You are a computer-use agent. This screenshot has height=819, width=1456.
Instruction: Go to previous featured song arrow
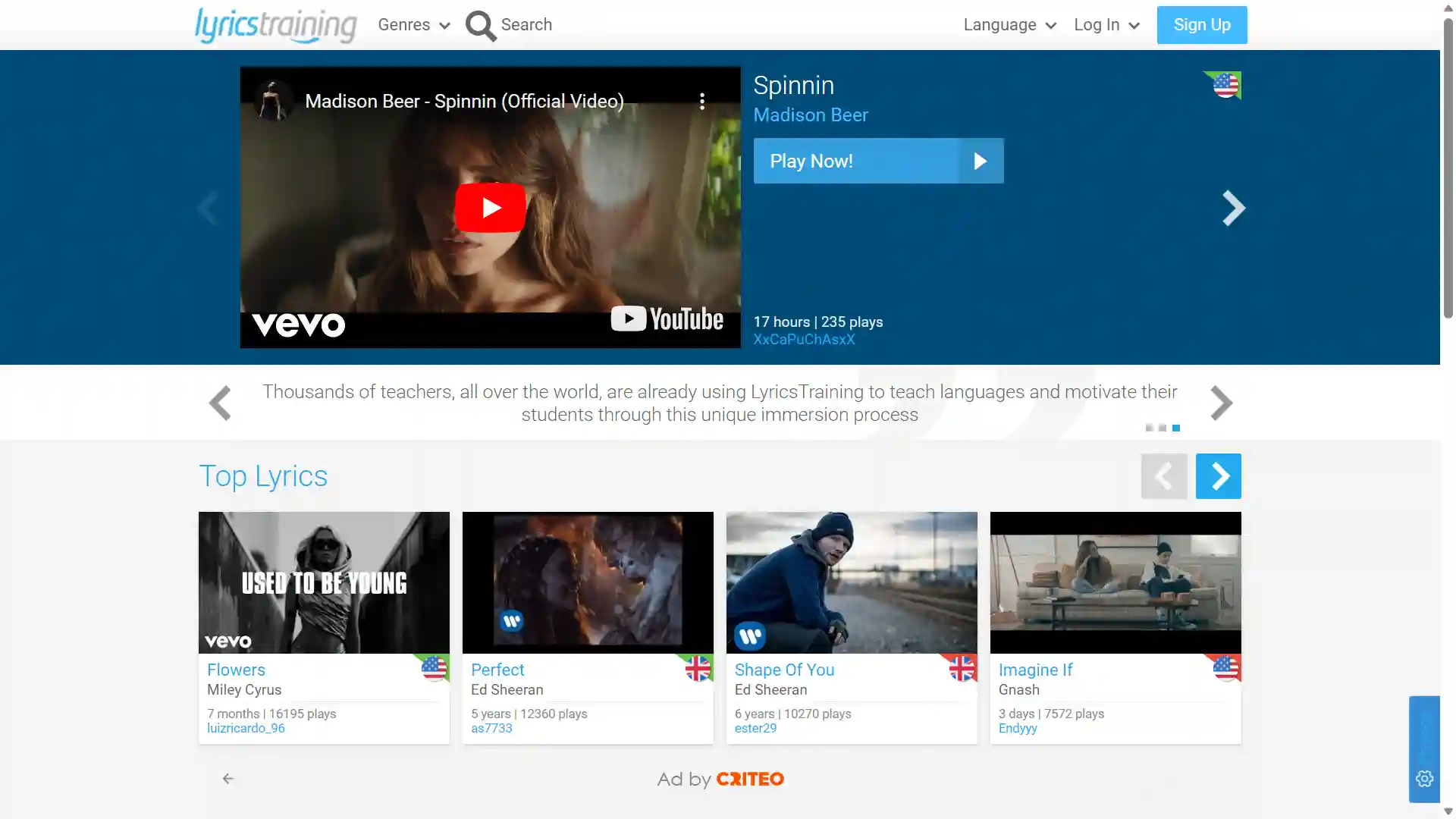[x=207, y=208]
